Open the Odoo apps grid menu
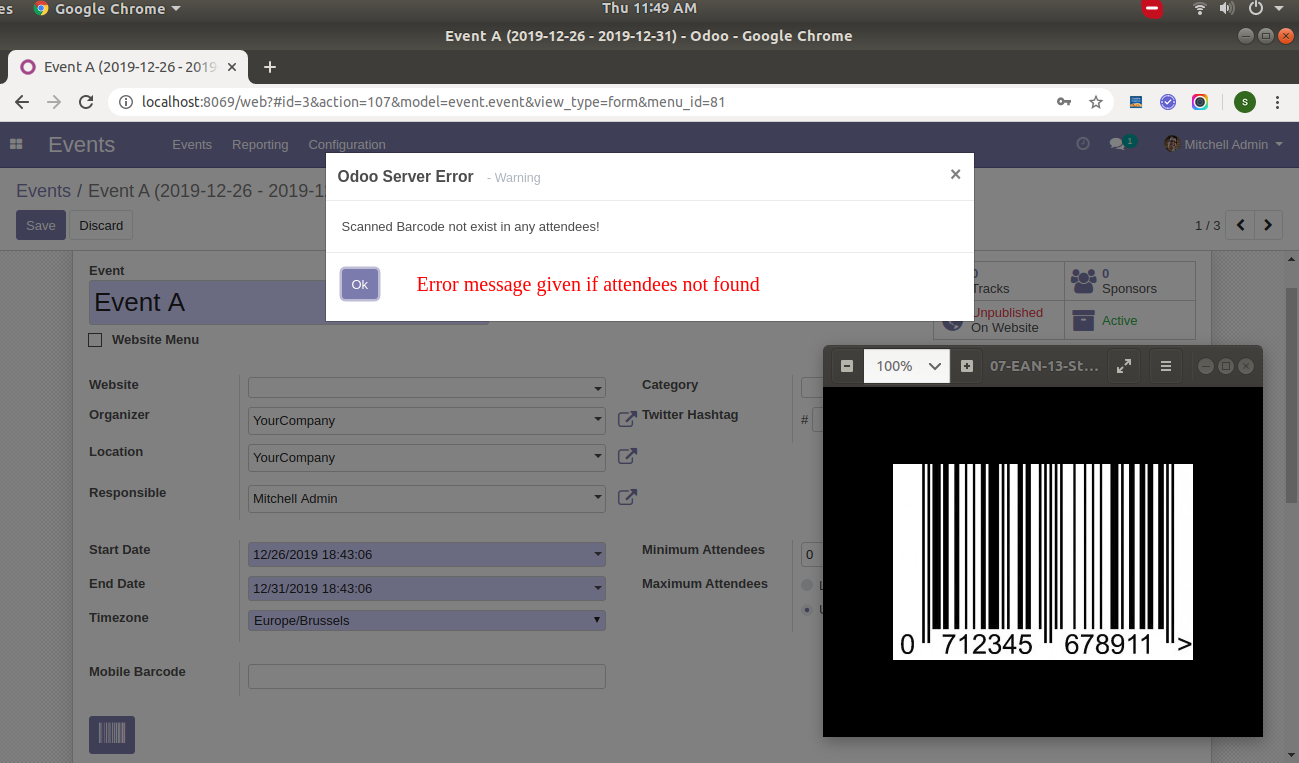 click(x=16, y=144)
